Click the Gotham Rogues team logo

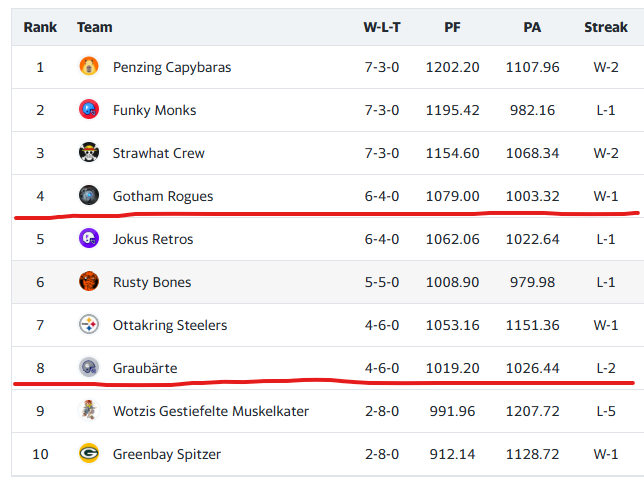[x=89, y=196]
